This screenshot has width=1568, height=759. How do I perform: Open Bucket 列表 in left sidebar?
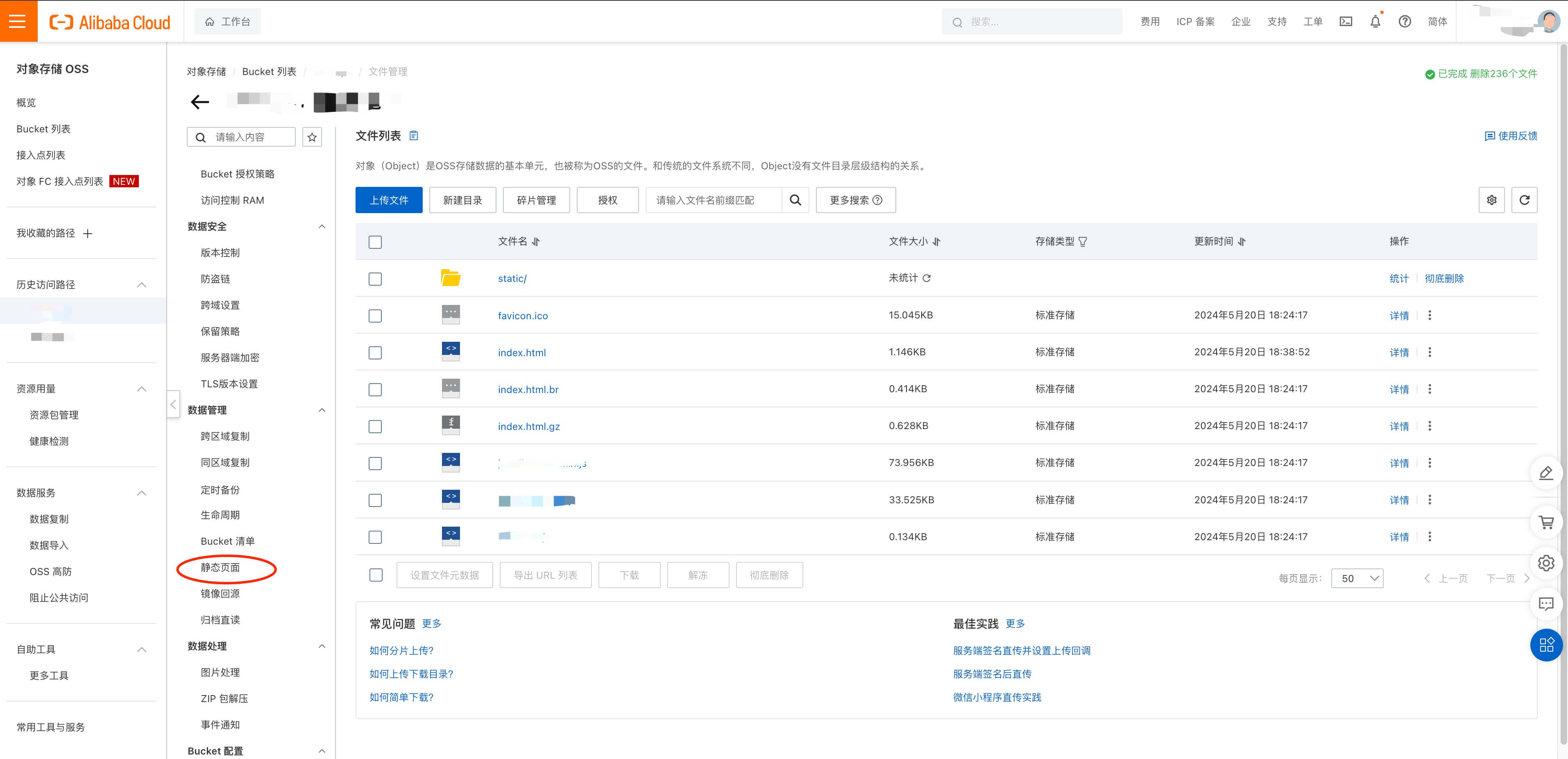point(43,129)
